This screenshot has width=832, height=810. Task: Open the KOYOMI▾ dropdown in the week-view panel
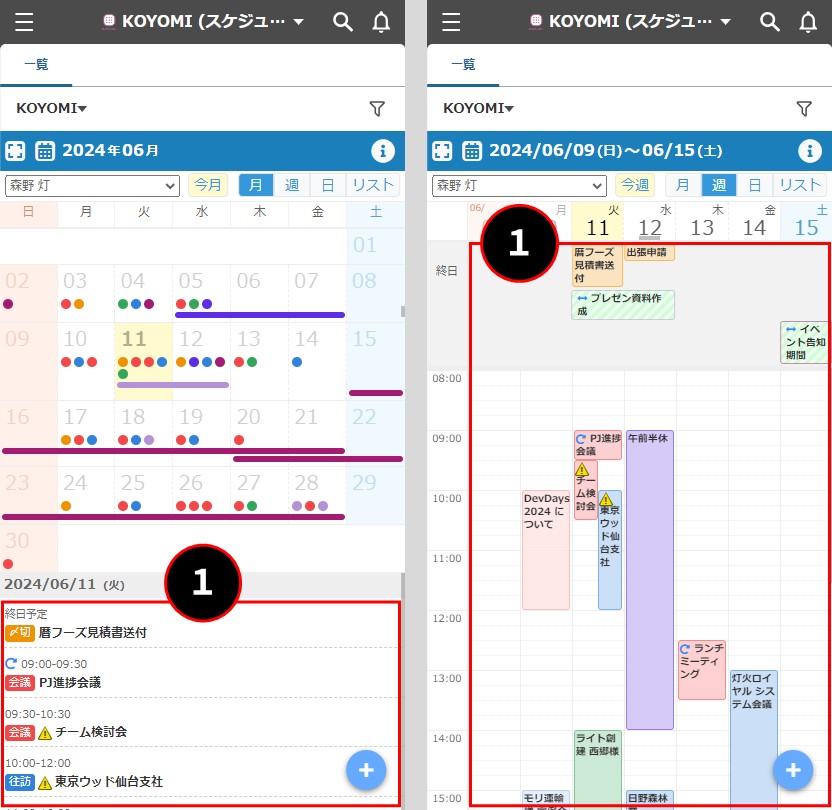pos(479,109)
